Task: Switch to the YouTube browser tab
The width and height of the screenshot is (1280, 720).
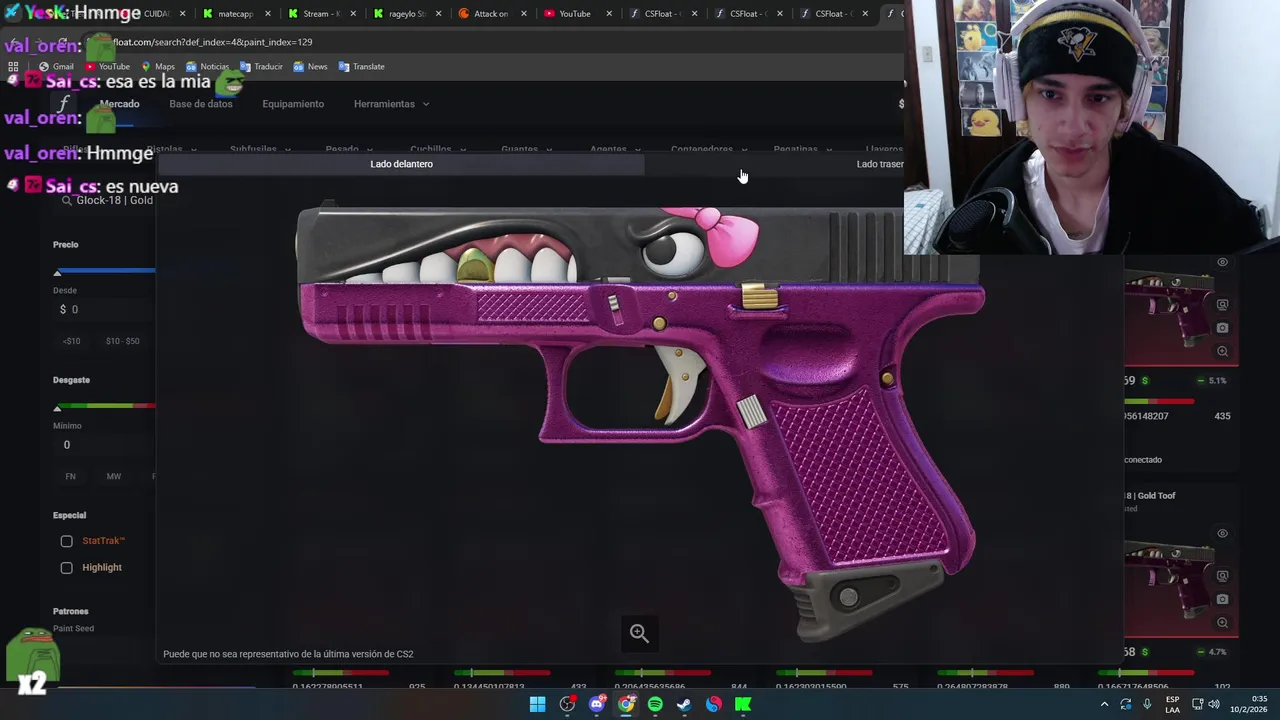Action: [575, 14]
